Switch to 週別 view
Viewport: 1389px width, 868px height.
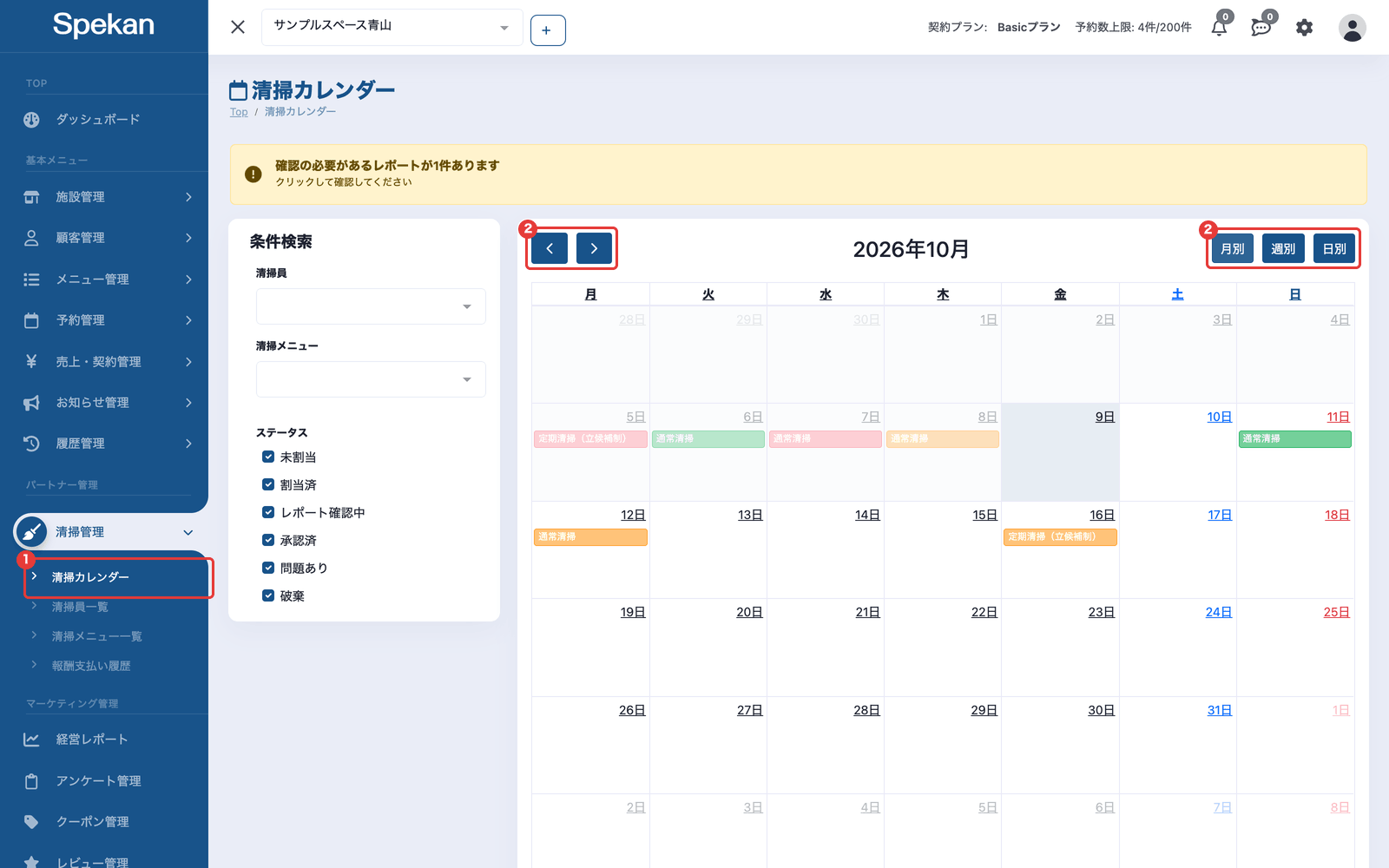(x=1283, y=249)
